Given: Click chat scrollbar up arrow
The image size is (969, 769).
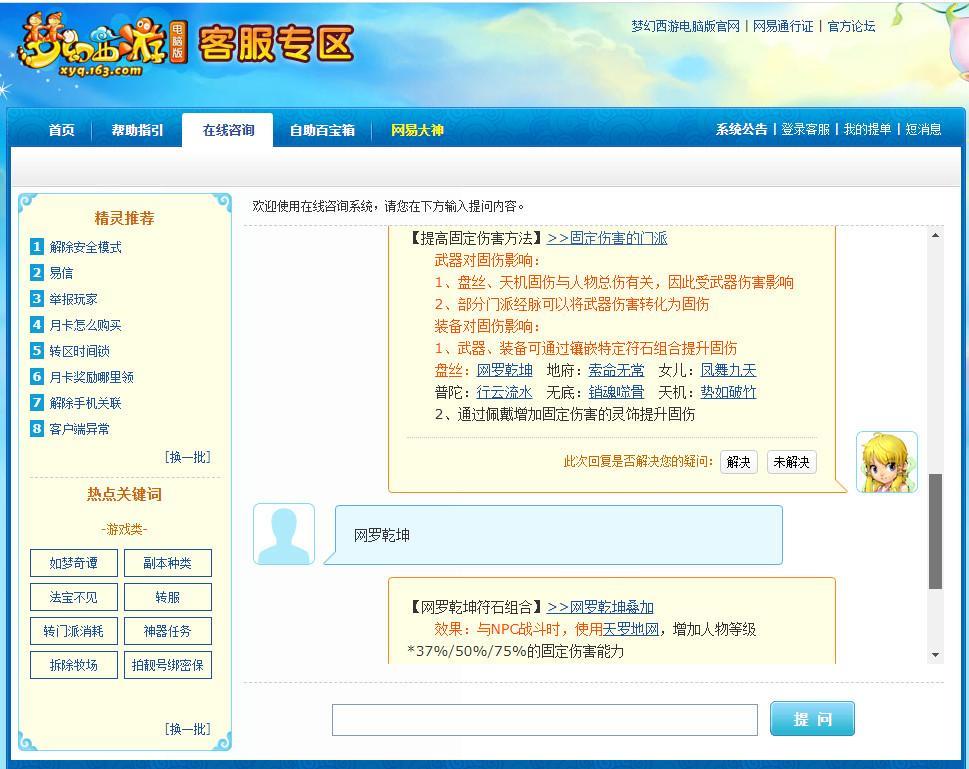Looking at the screenshot, I should [x=936, y=236].
